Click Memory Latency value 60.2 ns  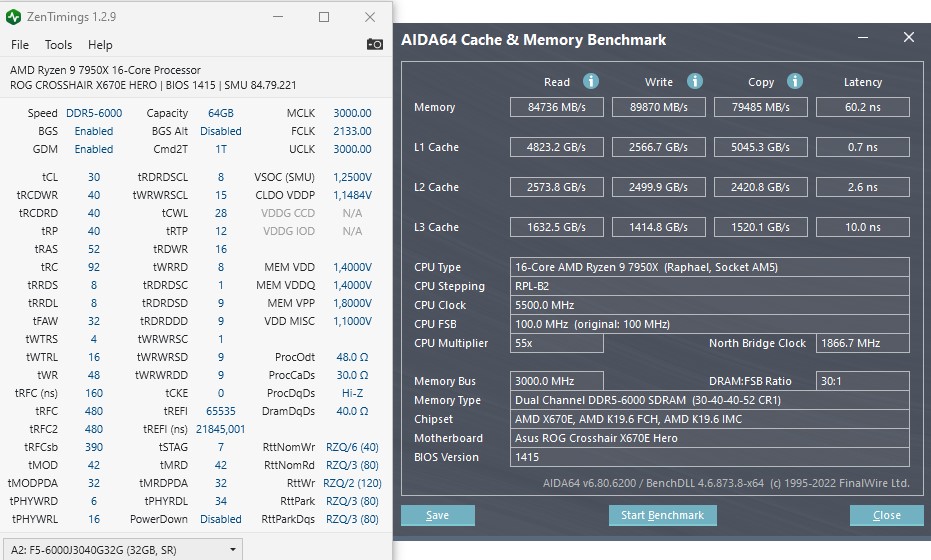point(863,107)
